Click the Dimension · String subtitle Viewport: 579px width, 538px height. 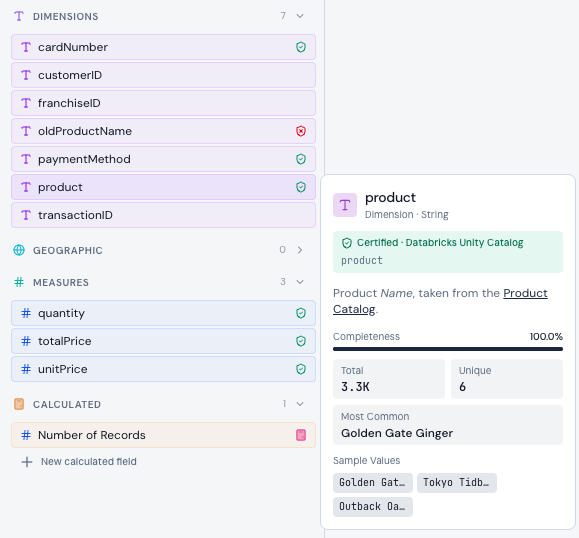tap(407, 215)
